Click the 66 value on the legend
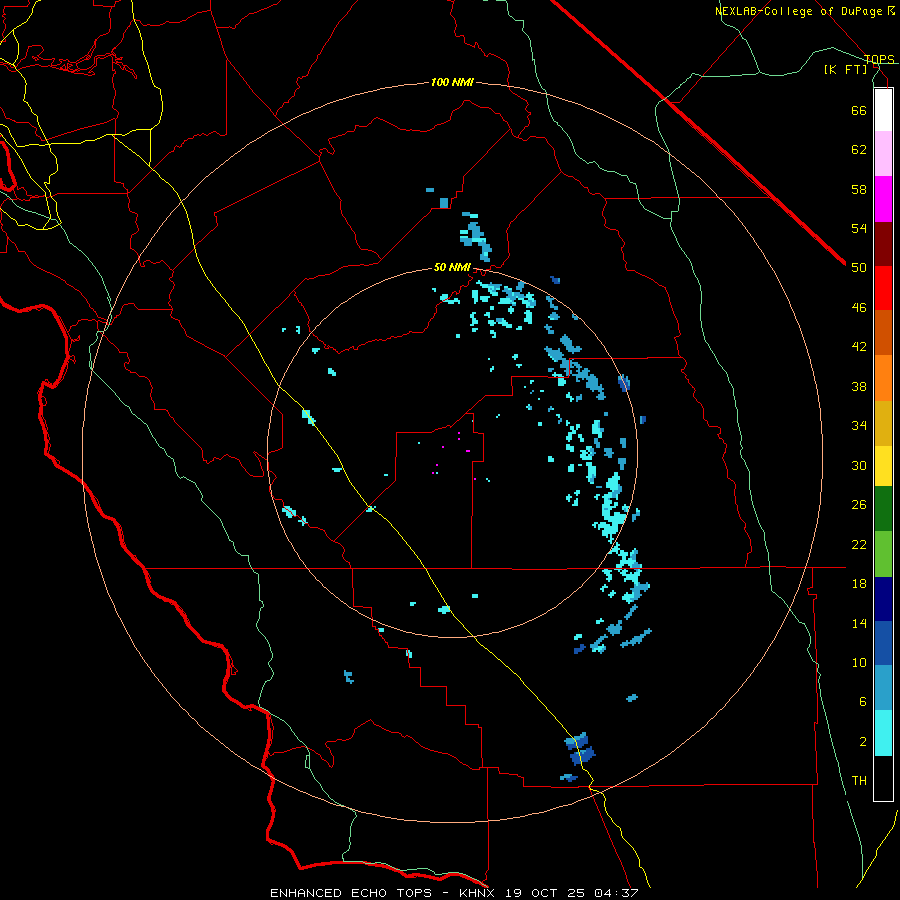900x900 pixels. (859, 110)
